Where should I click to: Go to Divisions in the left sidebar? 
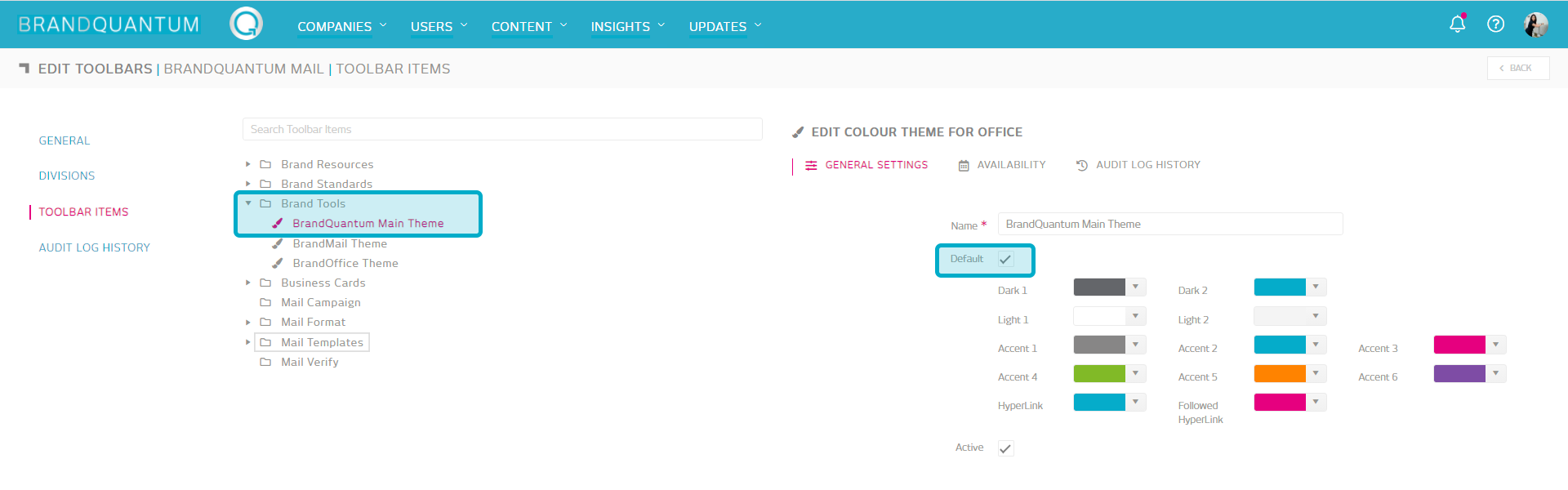[67, 176]
